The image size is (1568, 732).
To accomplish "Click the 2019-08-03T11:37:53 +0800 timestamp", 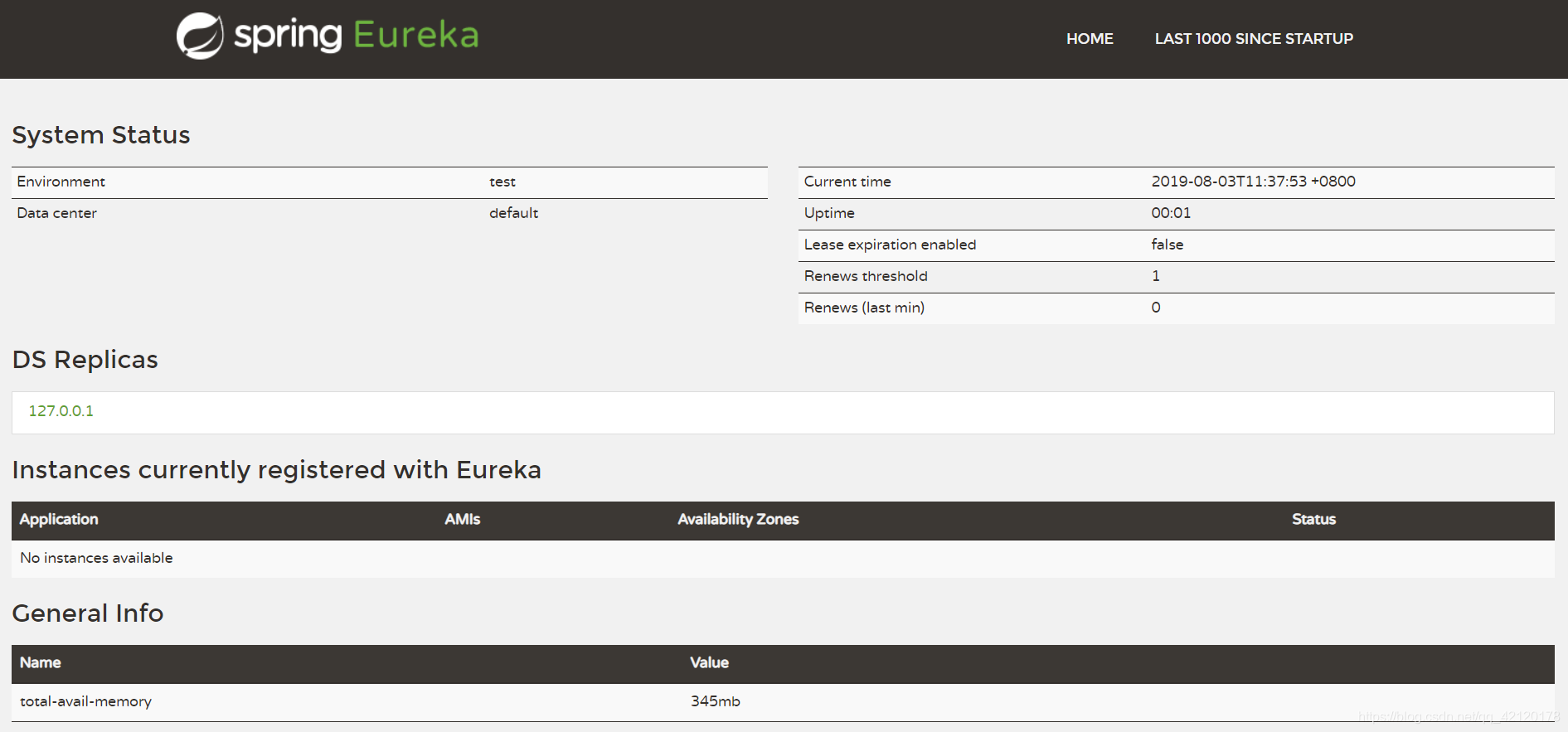I will point(1254,182).
